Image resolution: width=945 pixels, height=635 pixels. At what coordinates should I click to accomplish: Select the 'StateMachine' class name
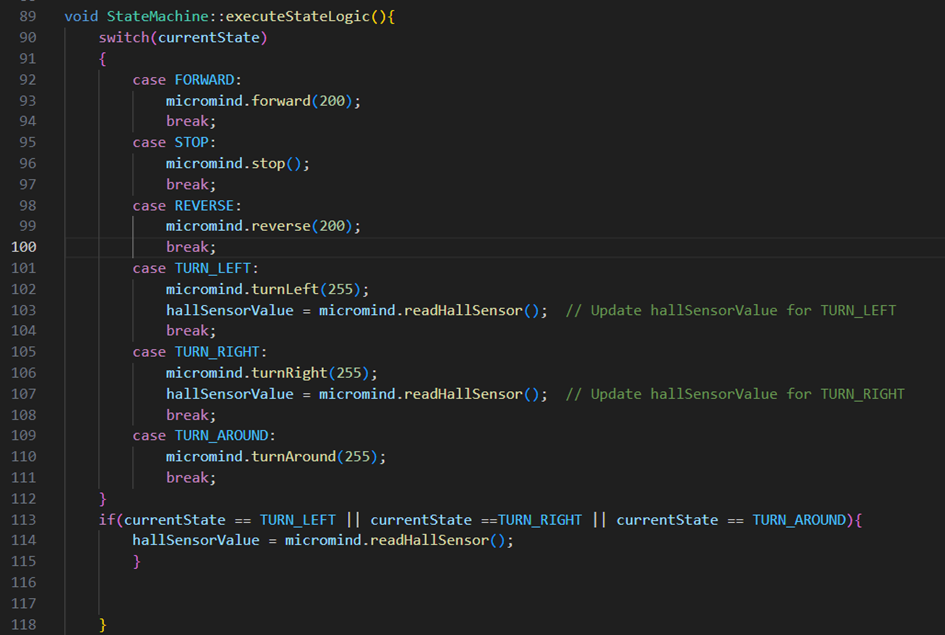pos(157,16)
